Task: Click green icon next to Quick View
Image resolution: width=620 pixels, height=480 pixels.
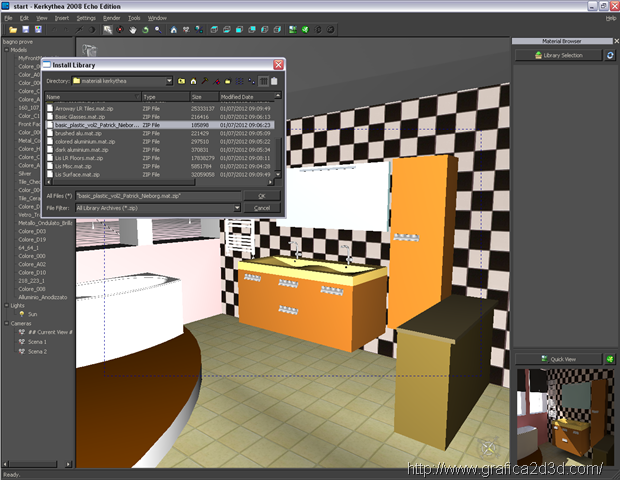Action: [x=610, y=359]
